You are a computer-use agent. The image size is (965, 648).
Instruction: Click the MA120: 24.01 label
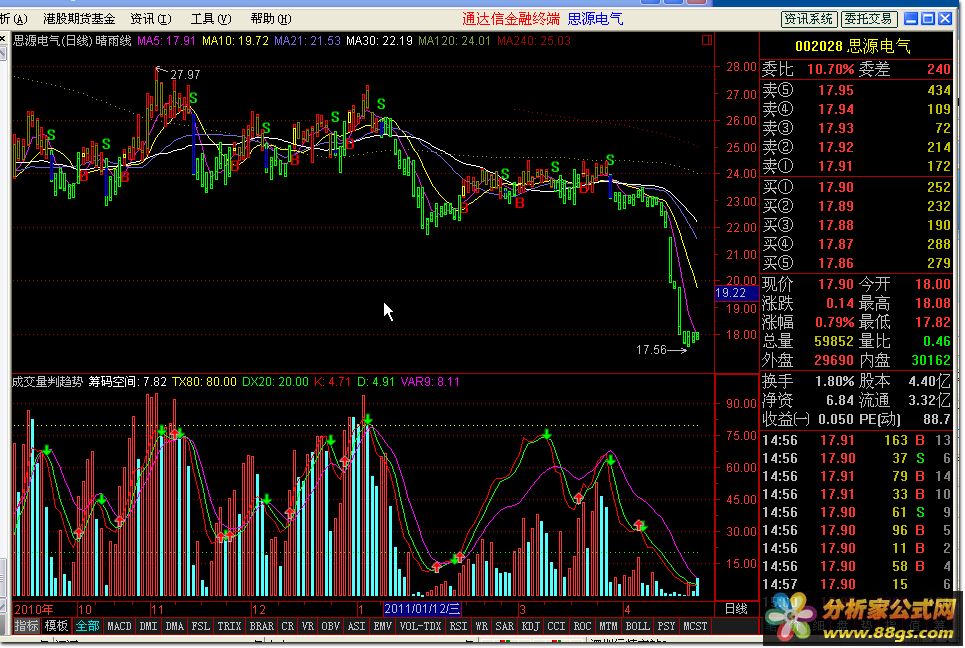tap(454, 41)
